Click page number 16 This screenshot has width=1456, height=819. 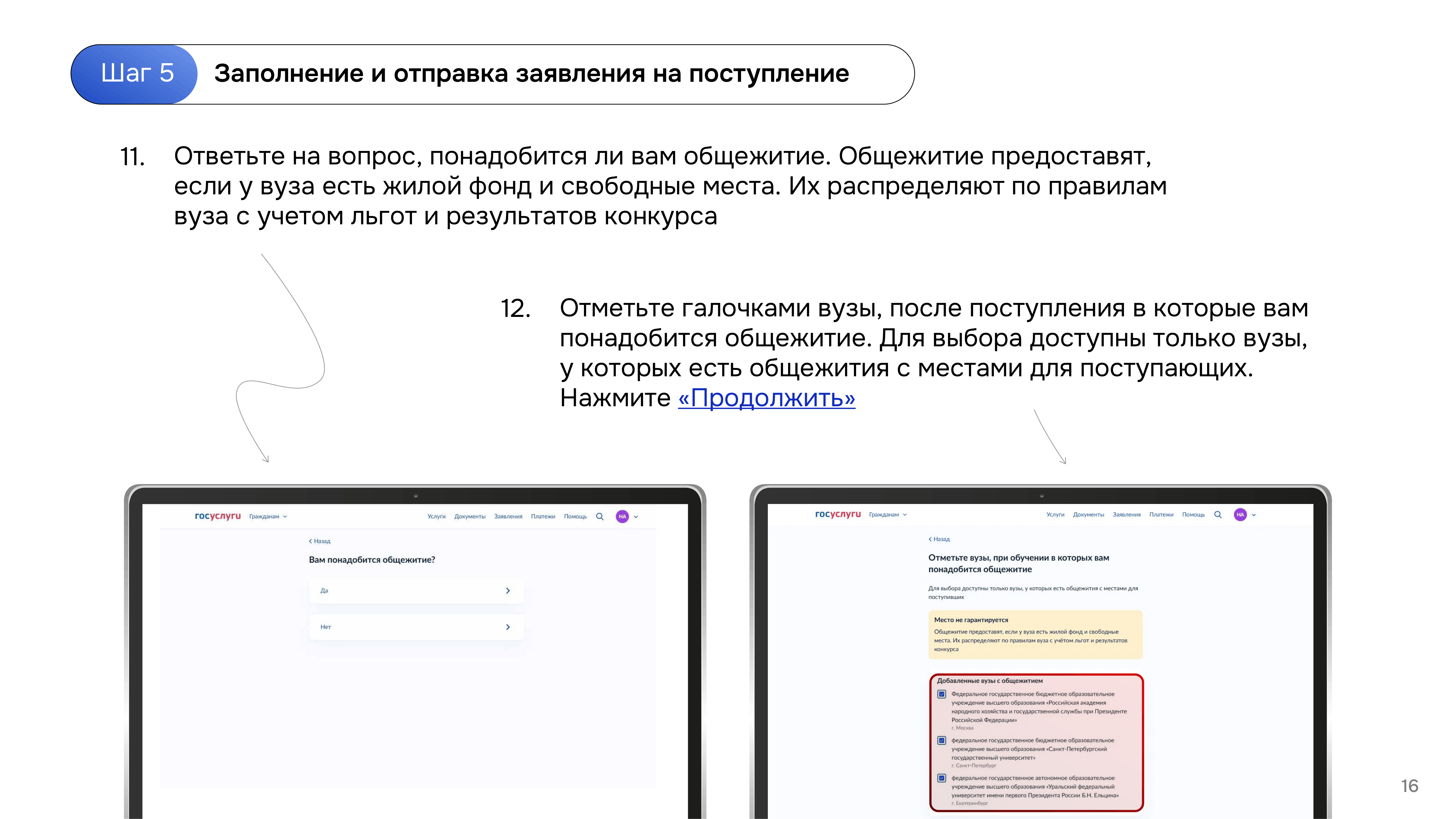(x=1410, y=786)
